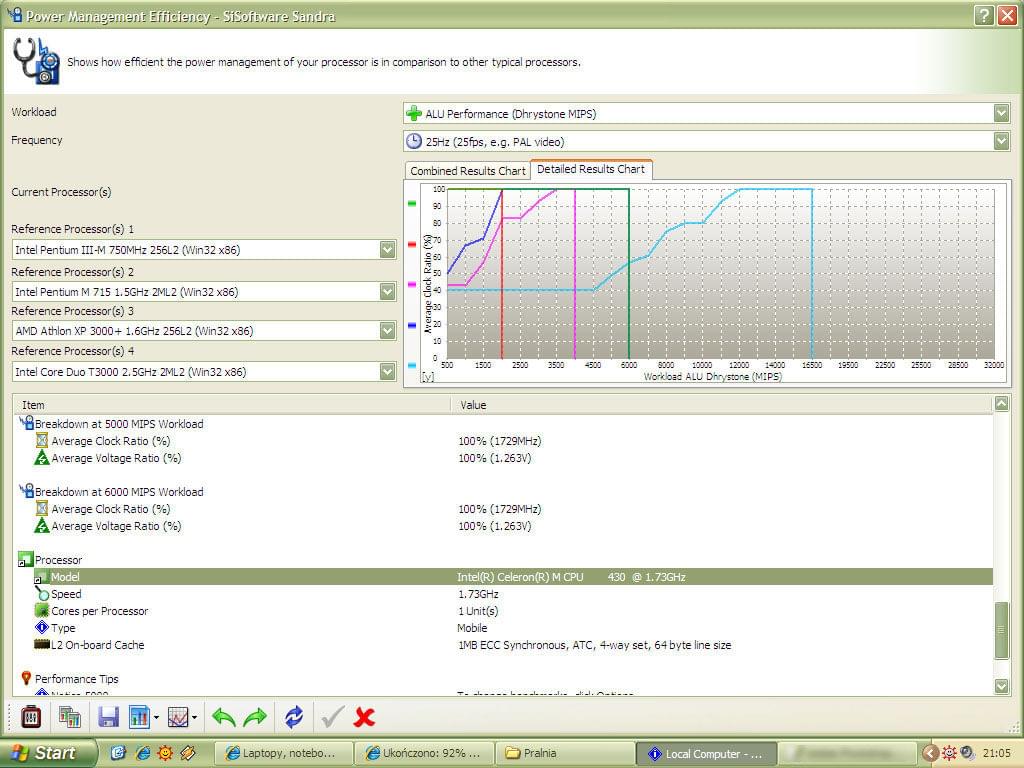This screenshot has height=768, width=1024.
Task: Click the Windows Start button
Action: point(48,753)
